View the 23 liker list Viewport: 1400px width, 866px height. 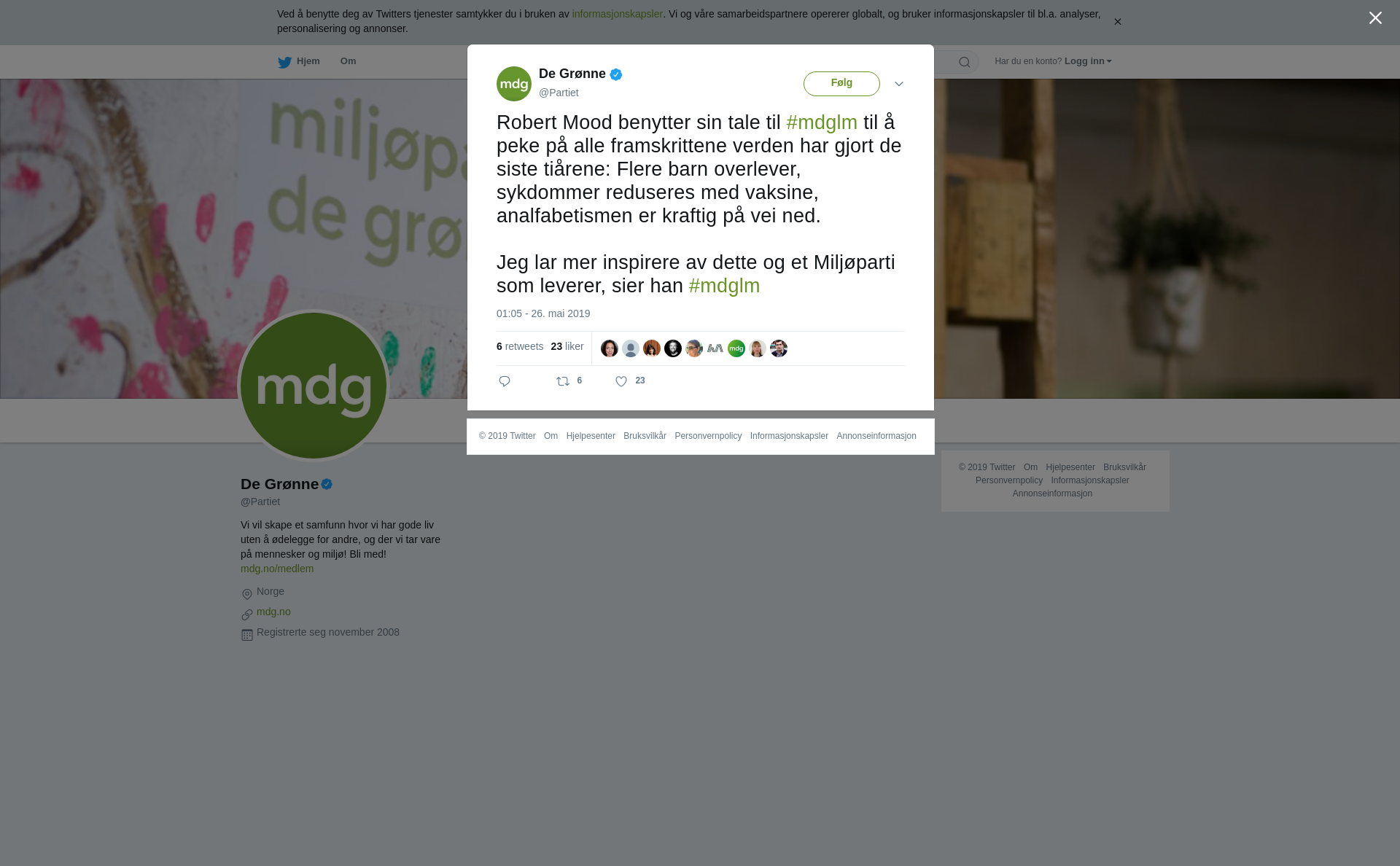(x=567, y=346)
